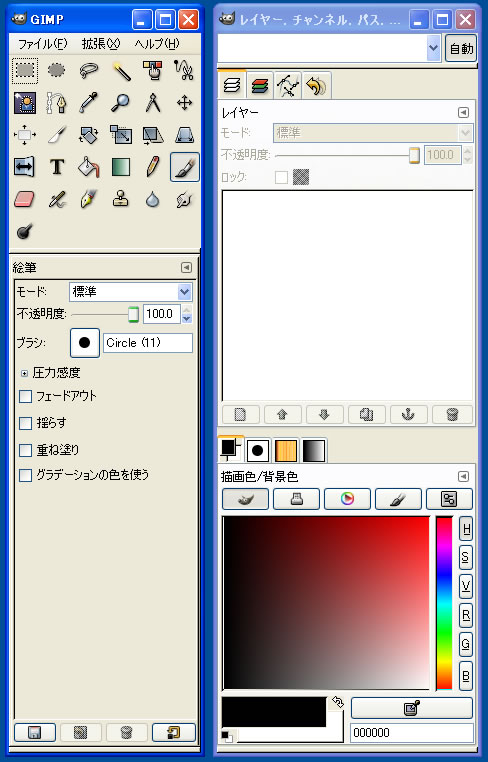Open the brush モード dropdown
The image size is (488, 762).
pyautogui.click(x=130, y=292)
